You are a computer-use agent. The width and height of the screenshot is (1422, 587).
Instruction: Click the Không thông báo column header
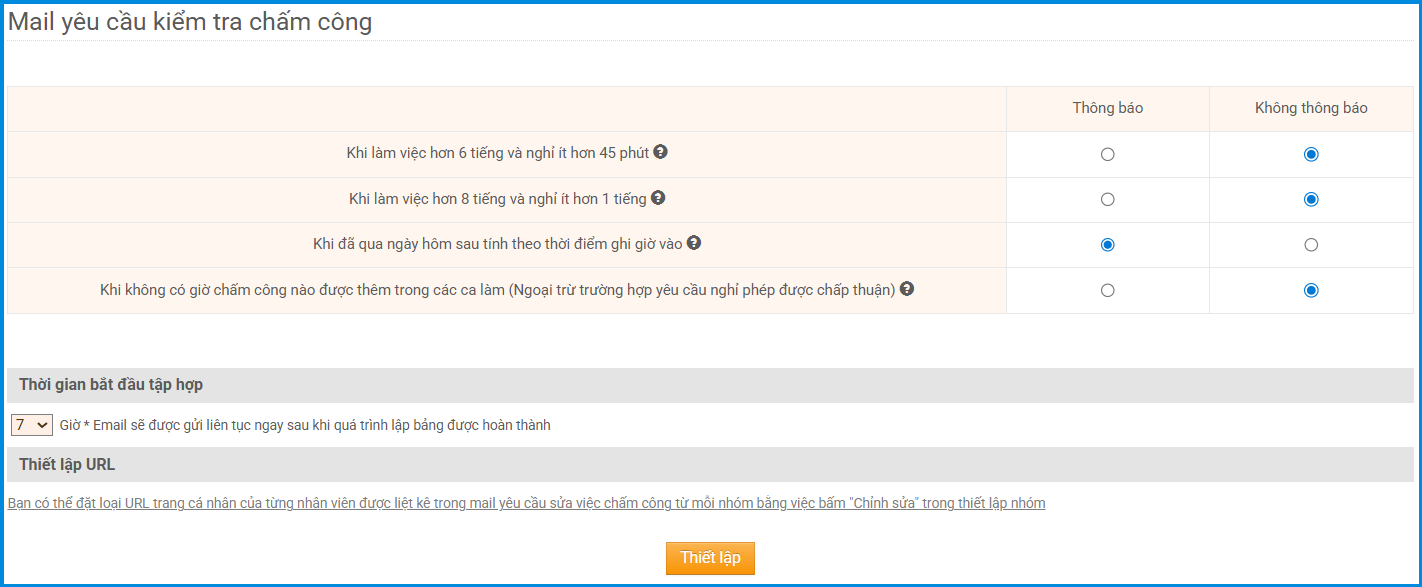point(1311,108)
